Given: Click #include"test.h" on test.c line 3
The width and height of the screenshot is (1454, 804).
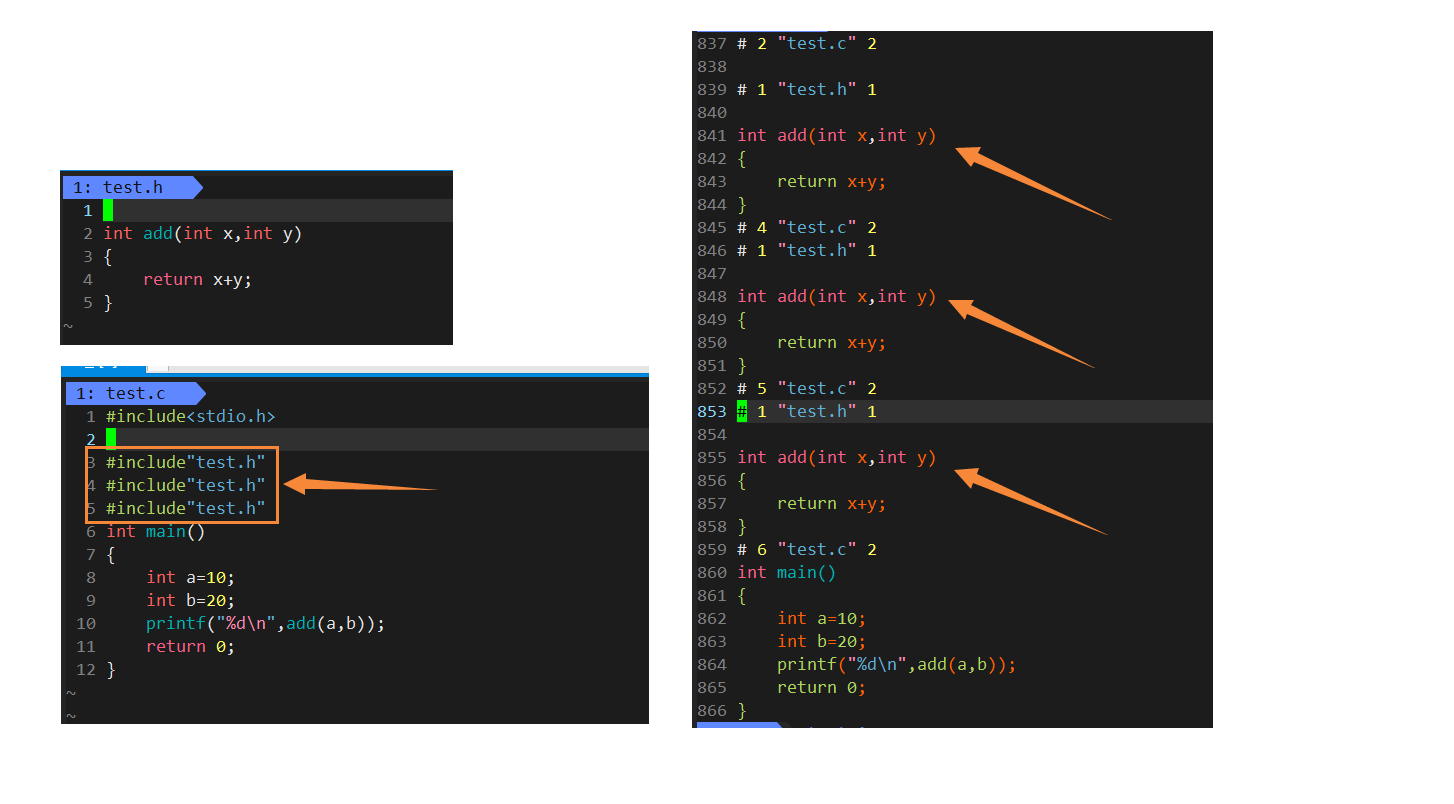Looking at the screenshot, I should 186,462.
